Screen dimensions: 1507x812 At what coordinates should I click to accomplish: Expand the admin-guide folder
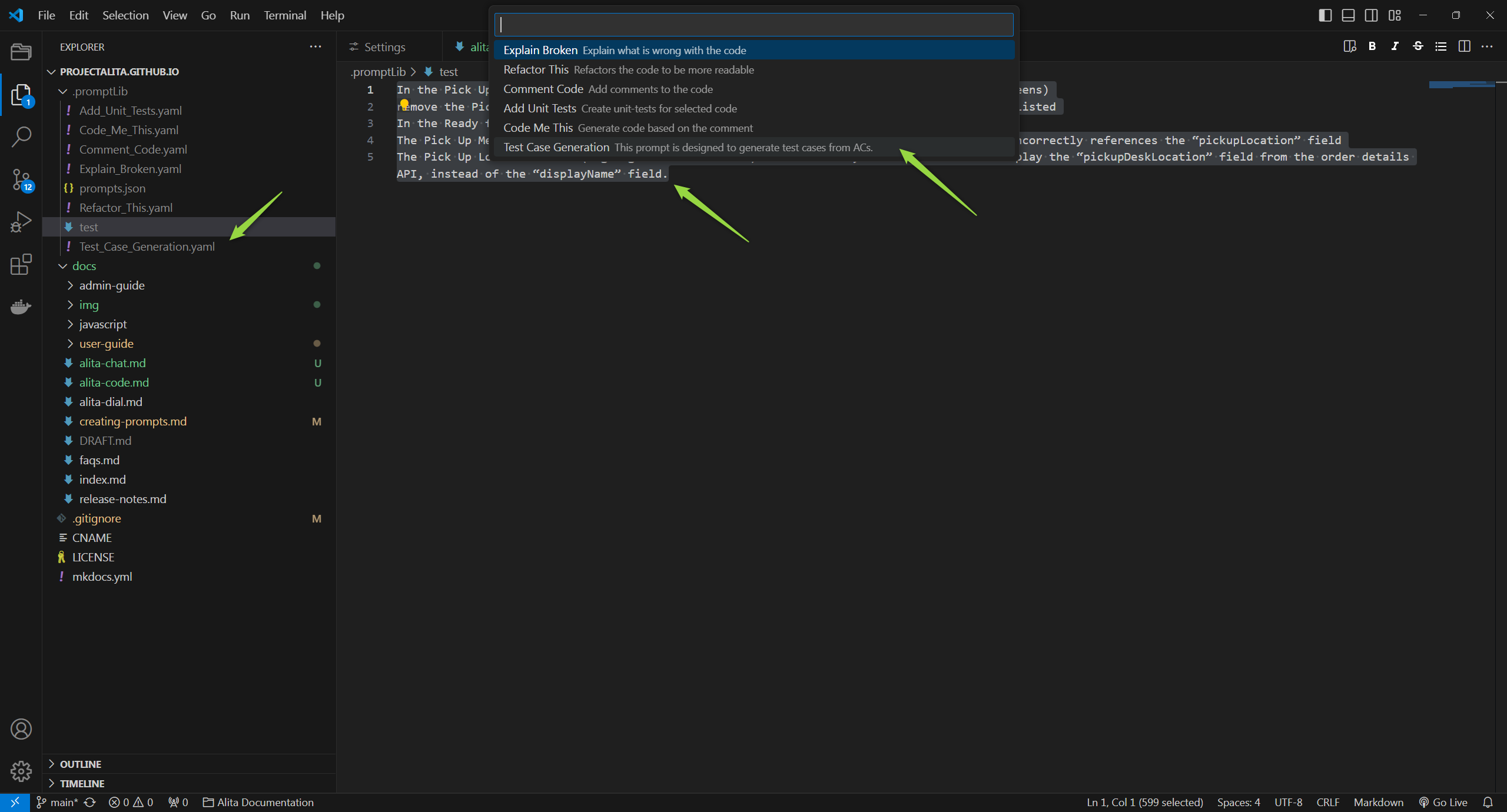188,285
